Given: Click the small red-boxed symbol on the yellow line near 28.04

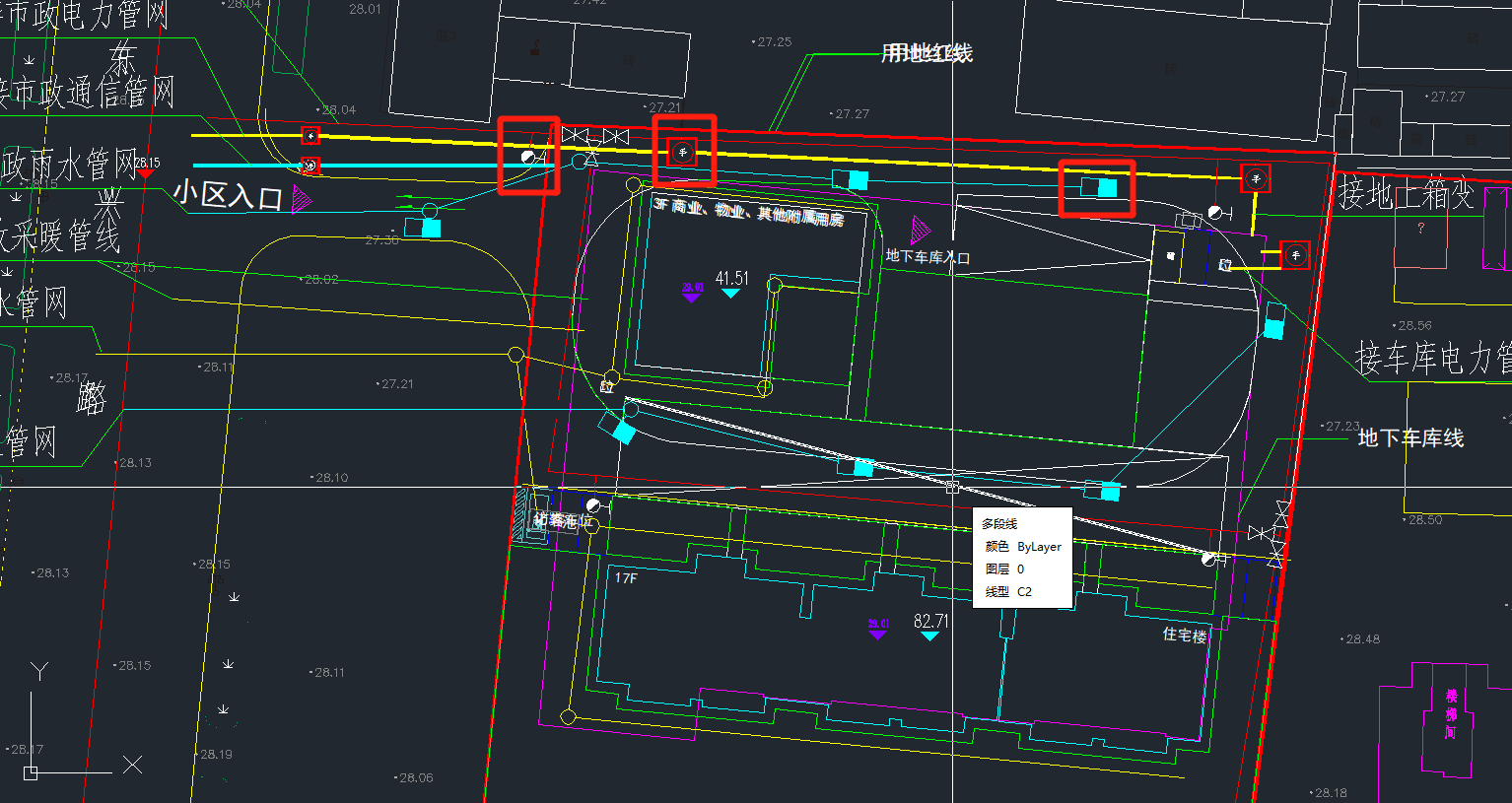Looking at the screenshot, I should 310,135.
